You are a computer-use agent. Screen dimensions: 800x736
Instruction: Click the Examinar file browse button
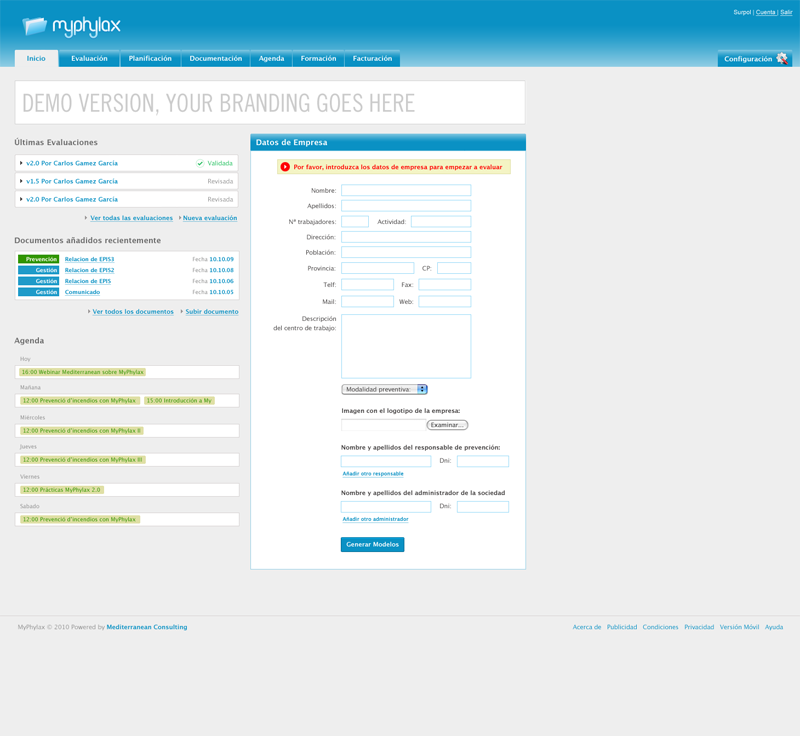(447, 425)
